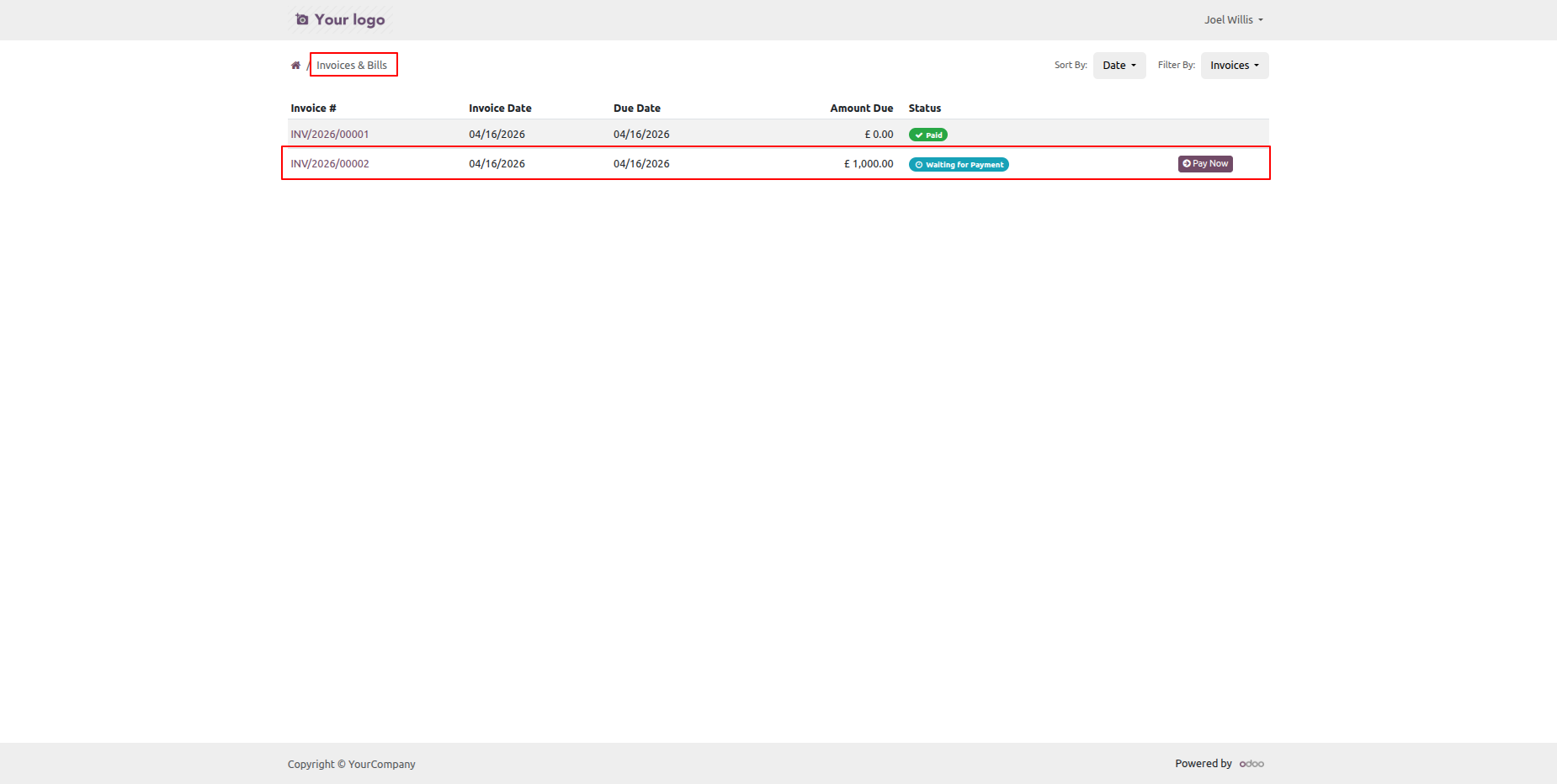Click the Amount Due column header
The width and height of the screenshot is (1557, 784).
(x=862, y=109)
